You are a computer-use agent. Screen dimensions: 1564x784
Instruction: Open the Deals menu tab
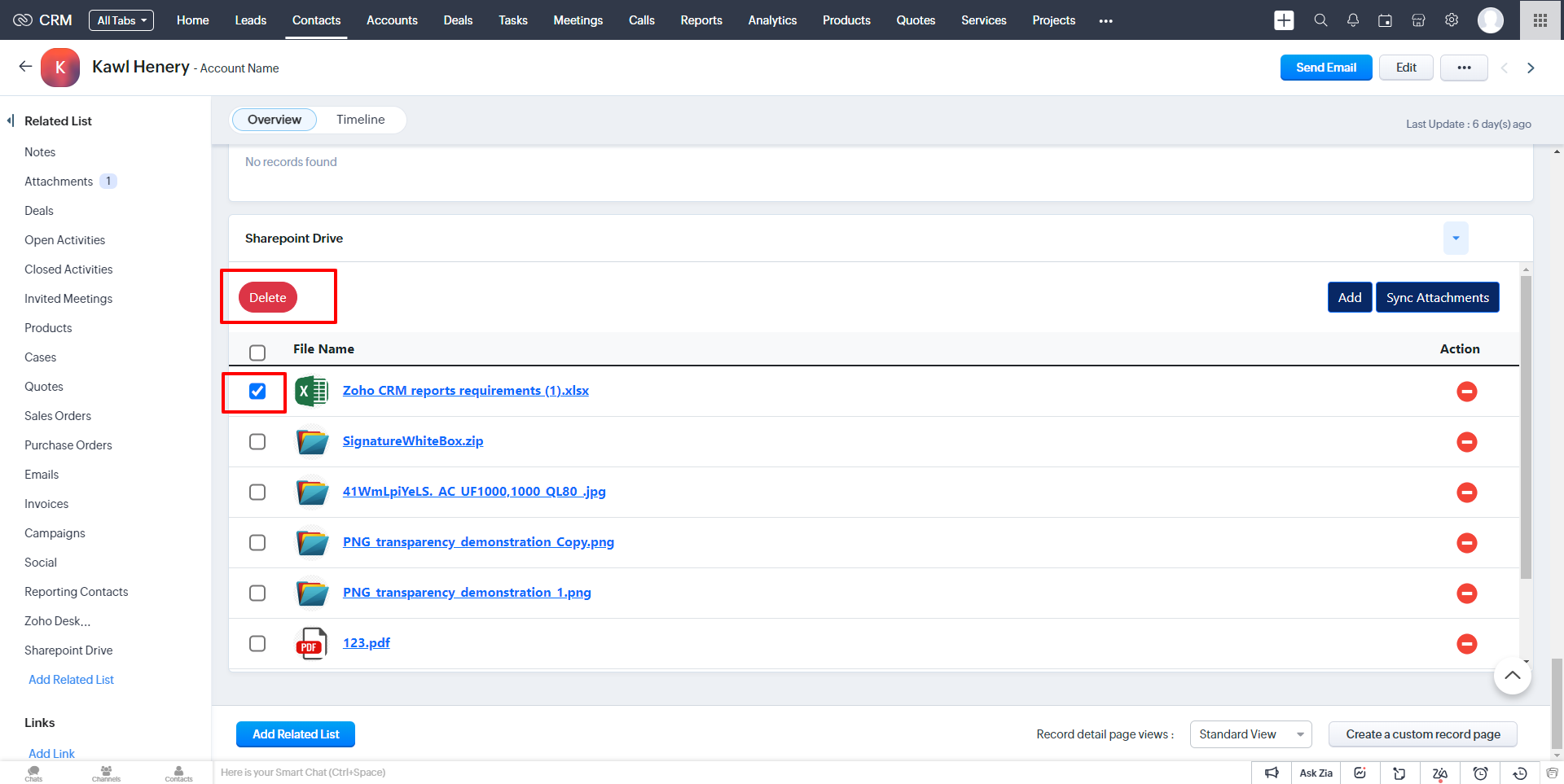click(x=458, y=20)
